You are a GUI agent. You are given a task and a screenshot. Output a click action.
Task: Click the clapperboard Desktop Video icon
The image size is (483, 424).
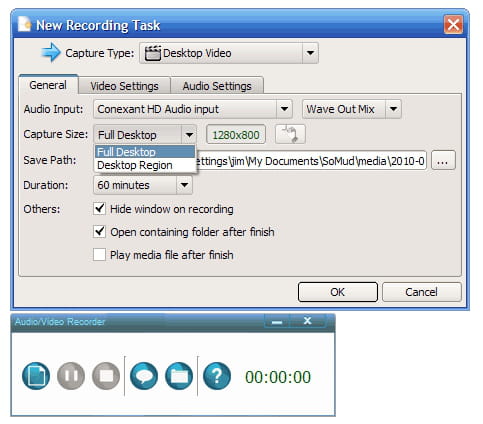pyautogui.click(x=152, y=53)
